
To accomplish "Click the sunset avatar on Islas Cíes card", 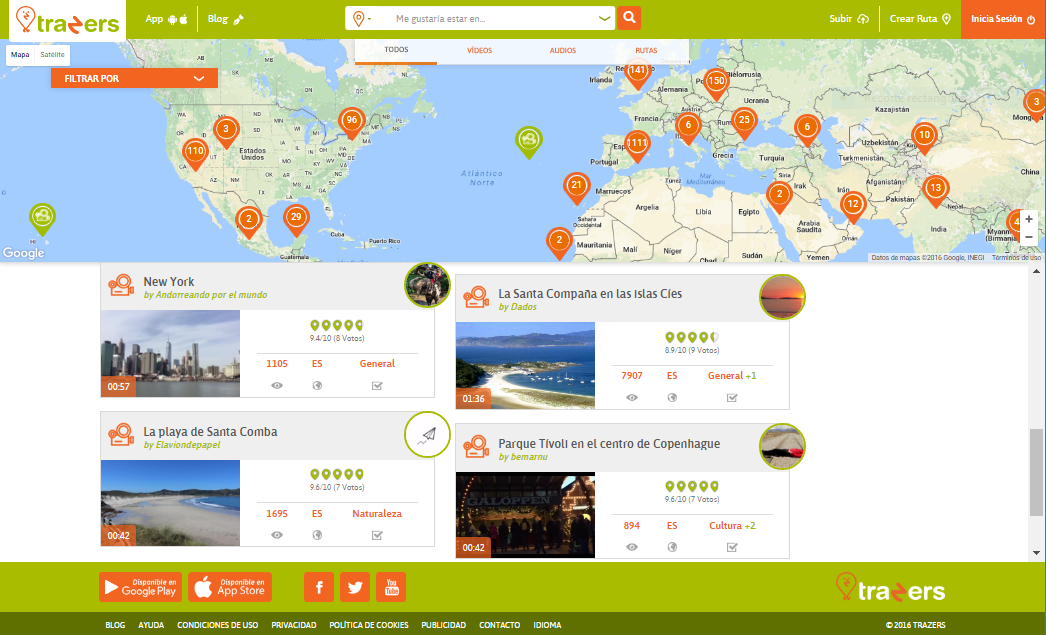I will pos(782,297).
